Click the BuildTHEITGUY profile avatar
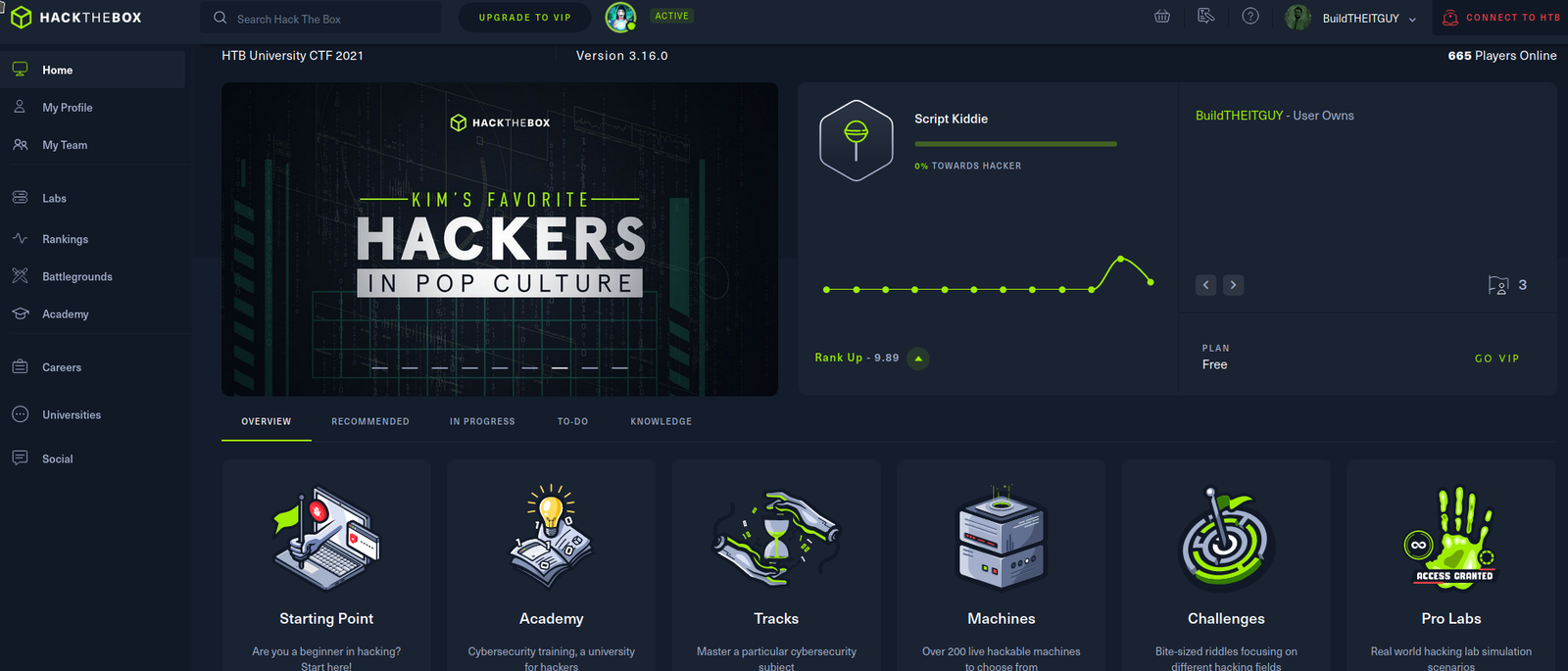The height and width of the screenshot is (671, 1568). (x=1298, y=18)
